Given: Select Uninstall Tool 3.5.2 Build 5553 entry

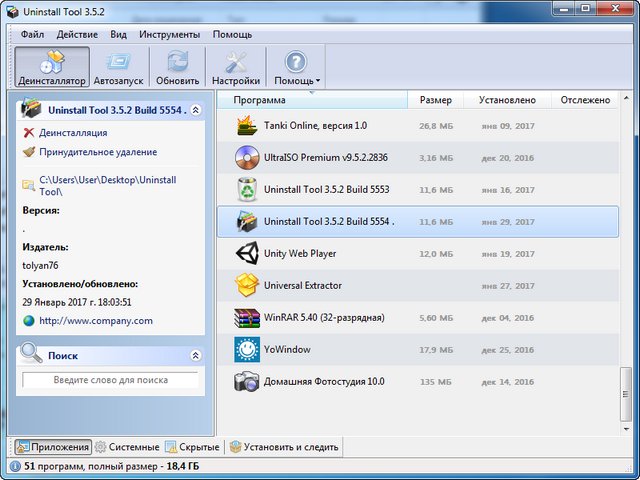Looking at the screenshot, I should tap(418, 189).
